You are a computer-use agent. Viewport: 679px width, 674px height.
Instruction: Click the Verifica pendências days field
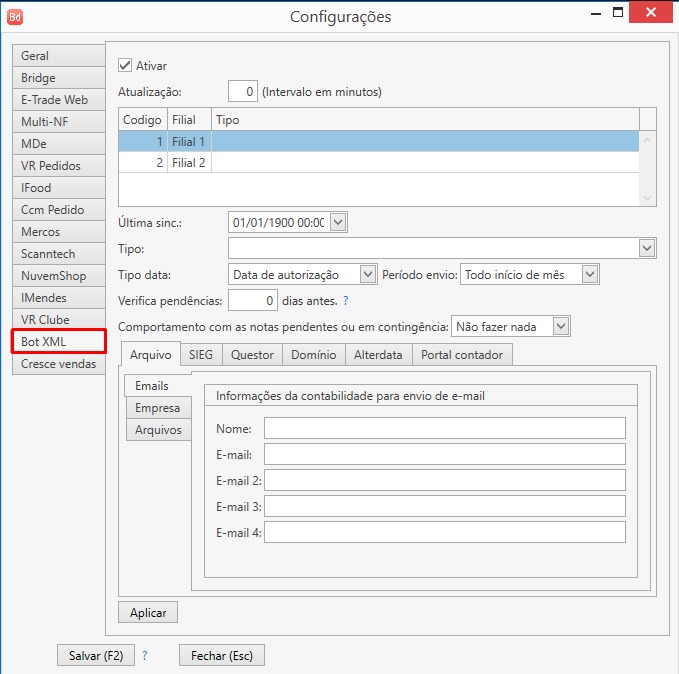pos(253,300)
